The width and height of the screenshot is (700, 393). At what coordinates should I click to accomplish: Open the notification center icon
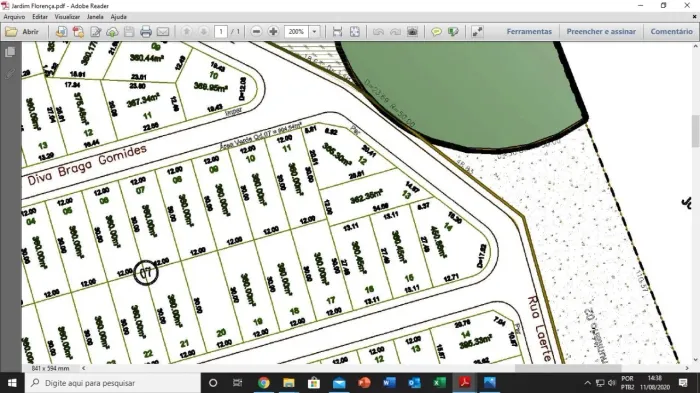[x=683, y=383]
